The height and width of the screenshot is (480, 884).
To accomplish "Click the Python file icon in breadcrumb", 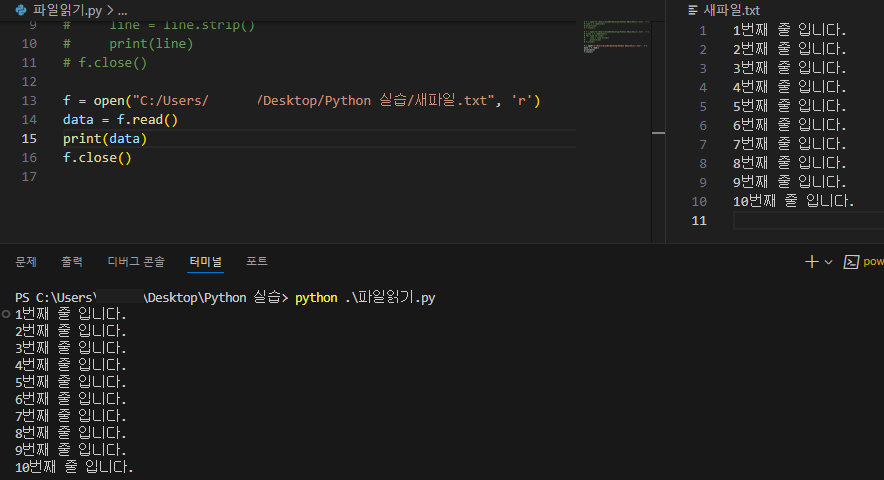I will (x=21, y=10).
